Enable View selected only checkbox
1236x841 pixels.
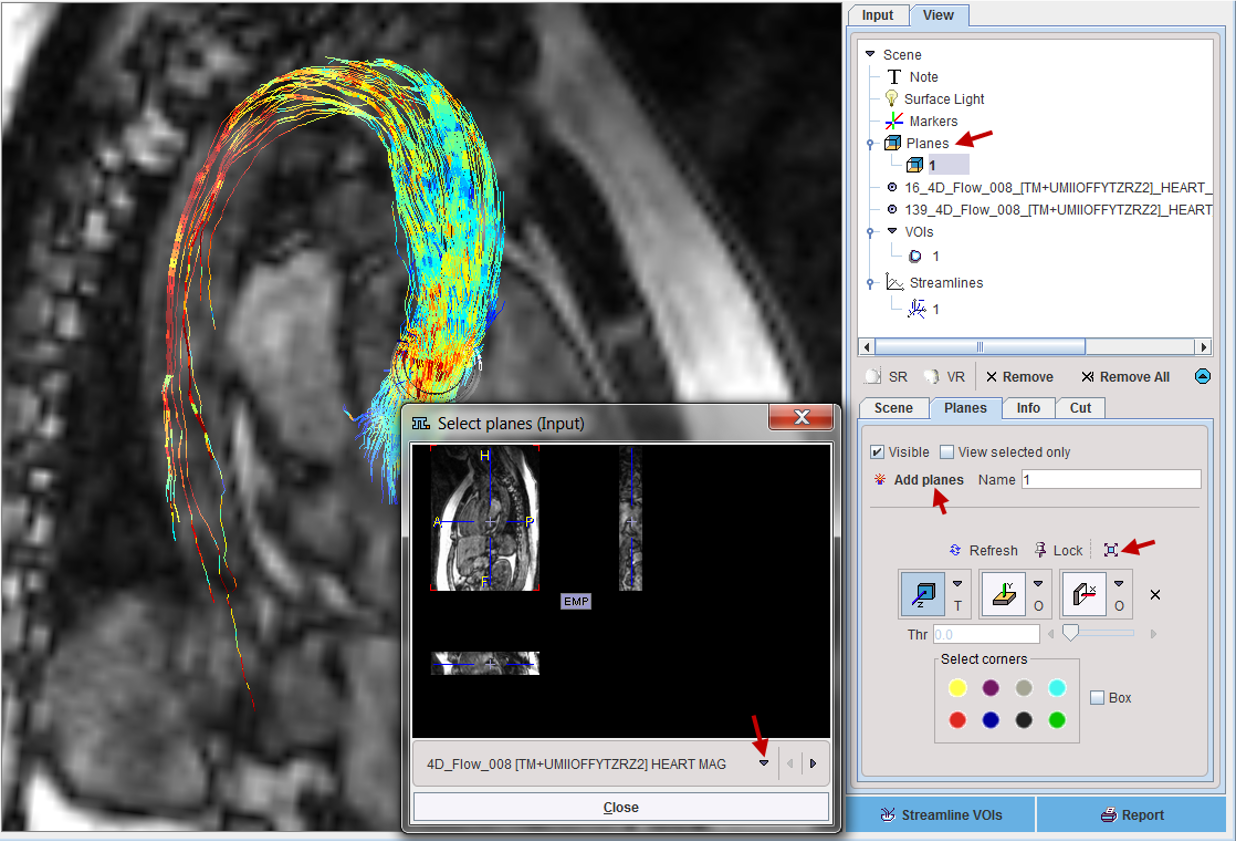coord(947,452)
